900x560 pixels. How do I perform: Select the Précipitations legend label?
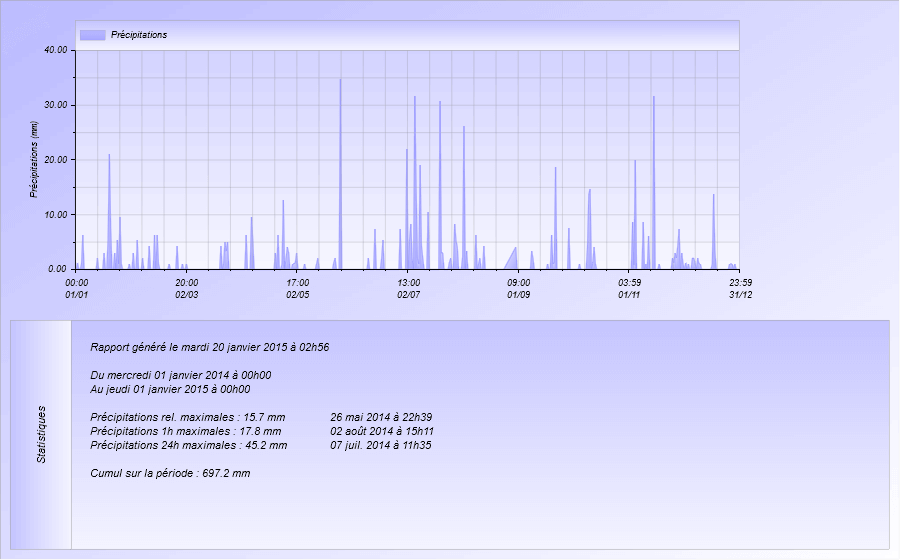138,35
